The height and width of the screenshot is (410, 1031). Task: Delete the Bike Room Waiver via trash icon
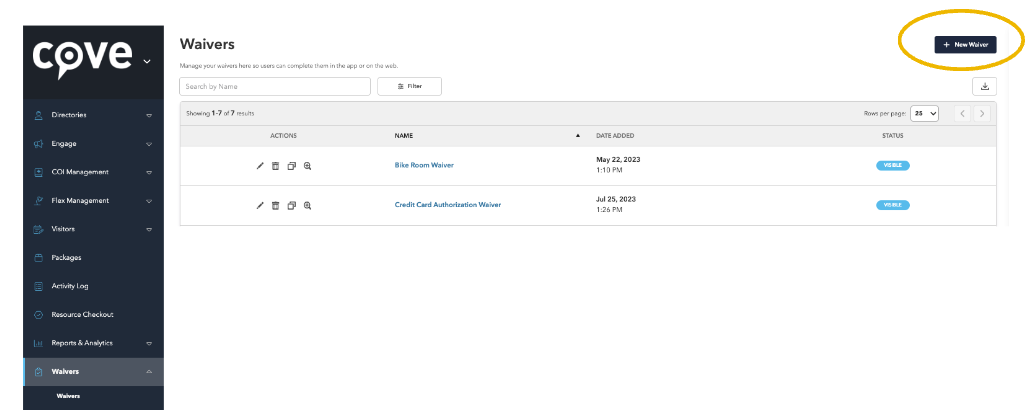pyautogui.click(x=276, y=166)
